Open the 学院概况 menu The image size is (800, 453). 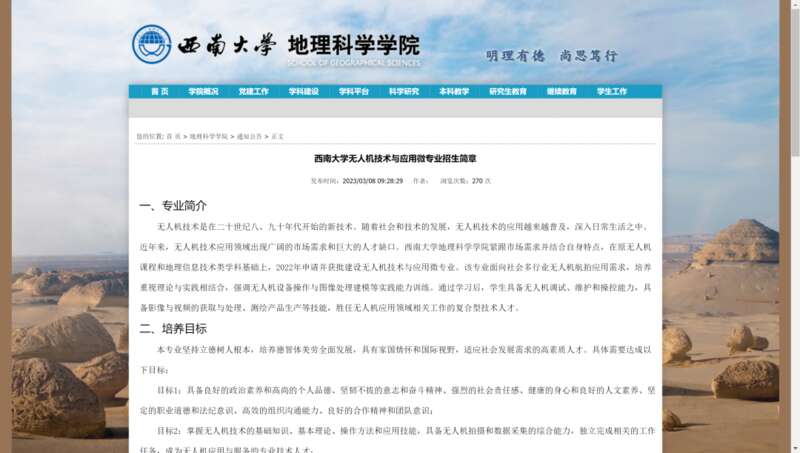click(x=203, y=91)
